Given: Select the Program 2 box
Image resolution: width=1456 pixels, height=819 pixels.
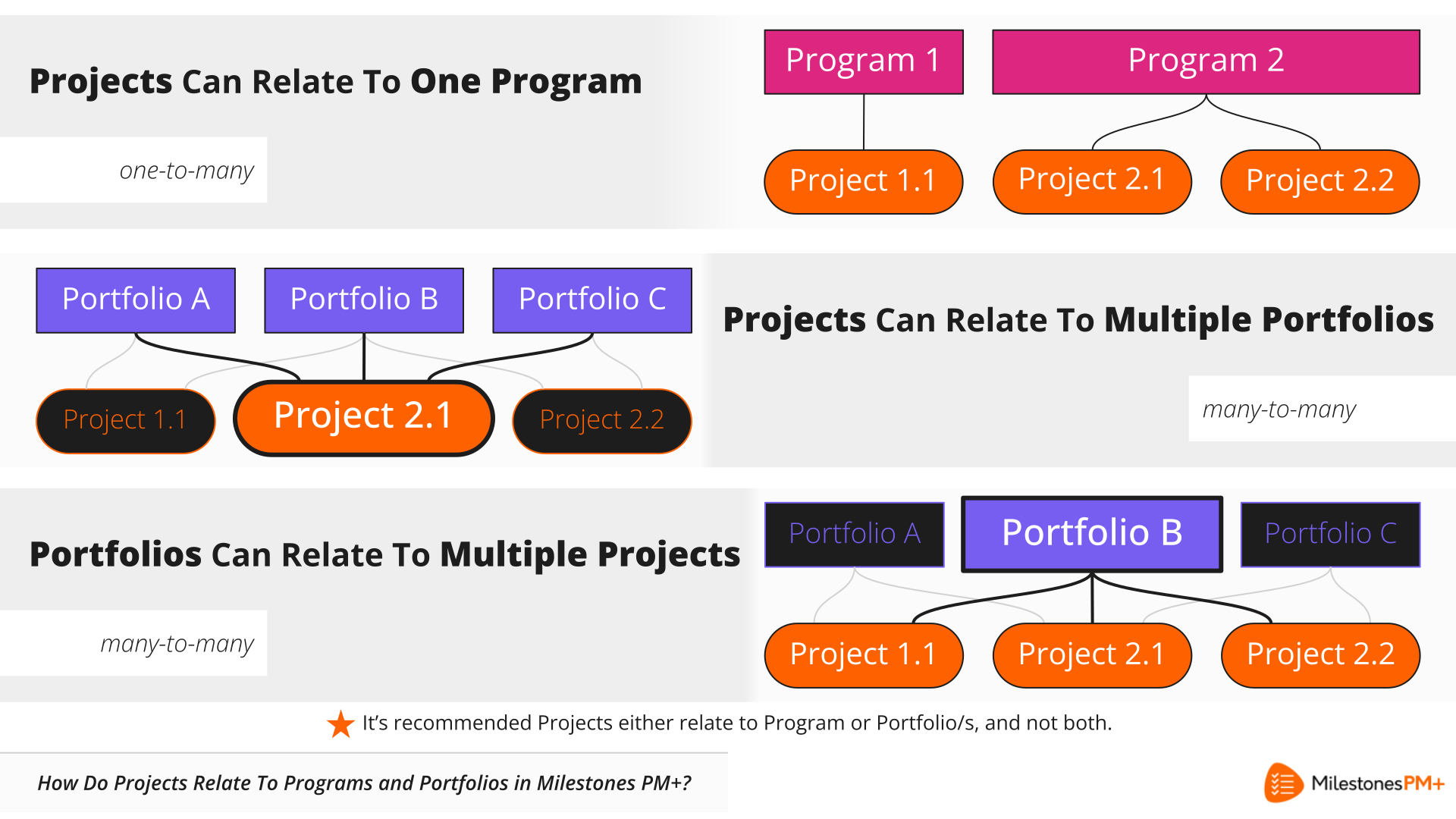Looking at the screenshot, I should (1206, 62).
